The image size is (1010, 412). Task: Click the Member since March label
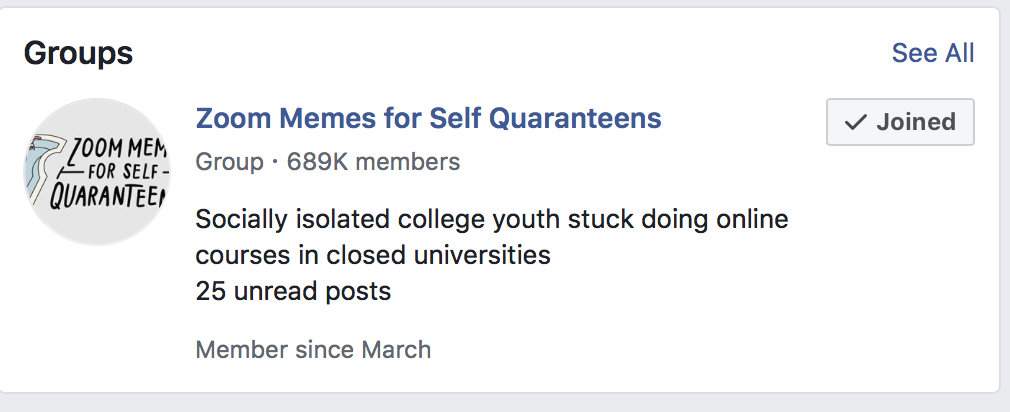point(313,350)
